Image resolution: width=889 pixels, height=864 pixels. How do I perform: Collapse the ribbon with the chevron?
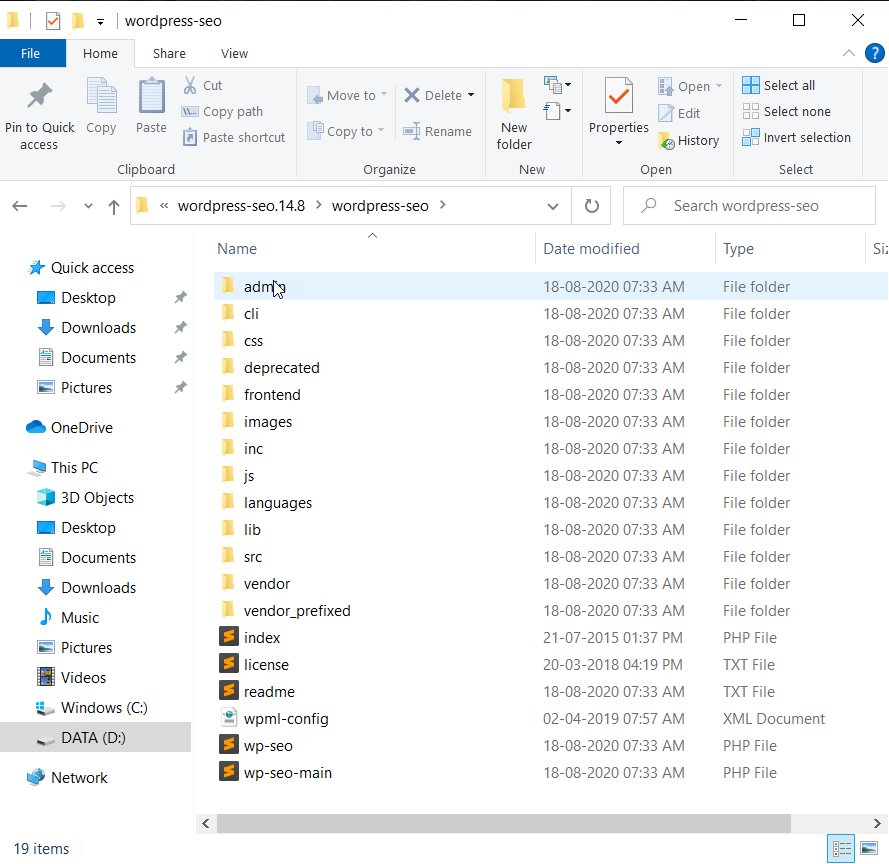click(x=849, y=53)
